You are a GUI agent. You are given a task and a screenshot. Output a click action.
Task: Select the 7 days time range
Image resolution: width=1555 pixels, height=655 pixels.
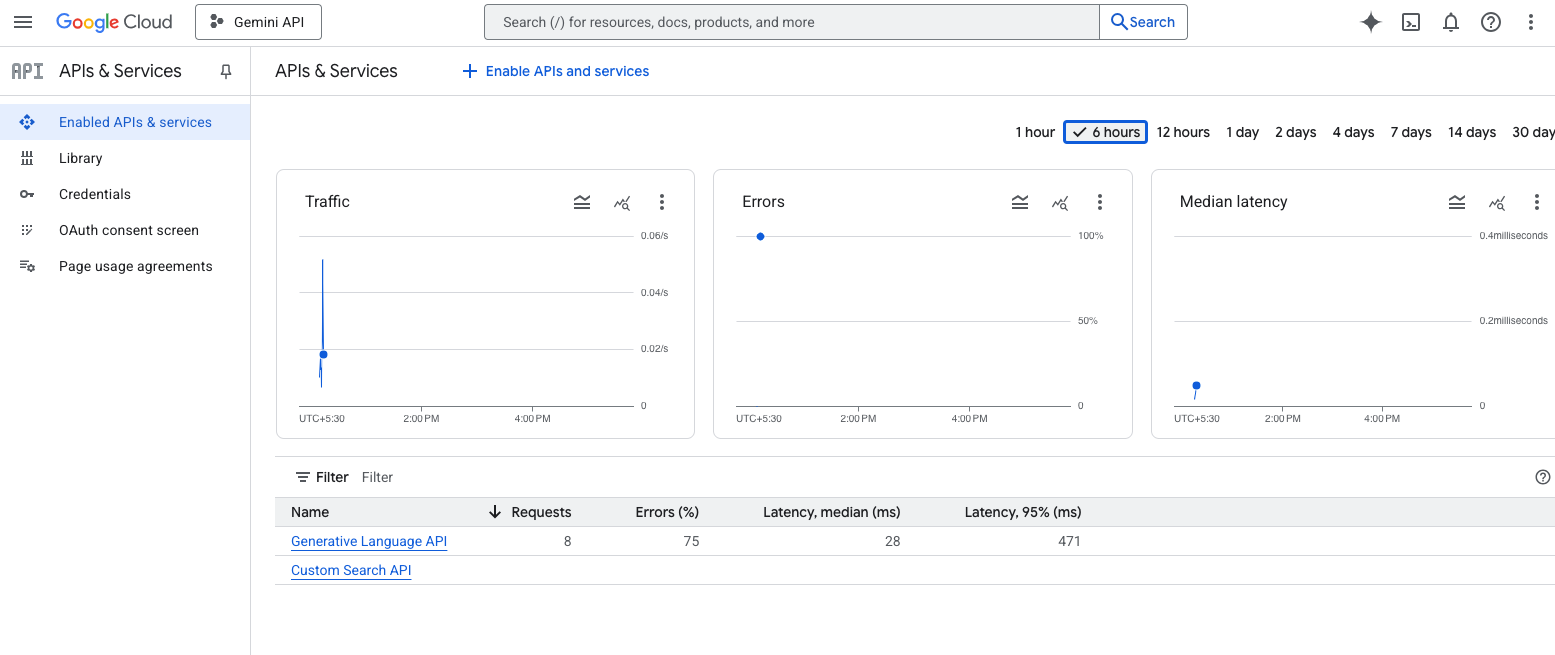click(x=1411, y=132)
